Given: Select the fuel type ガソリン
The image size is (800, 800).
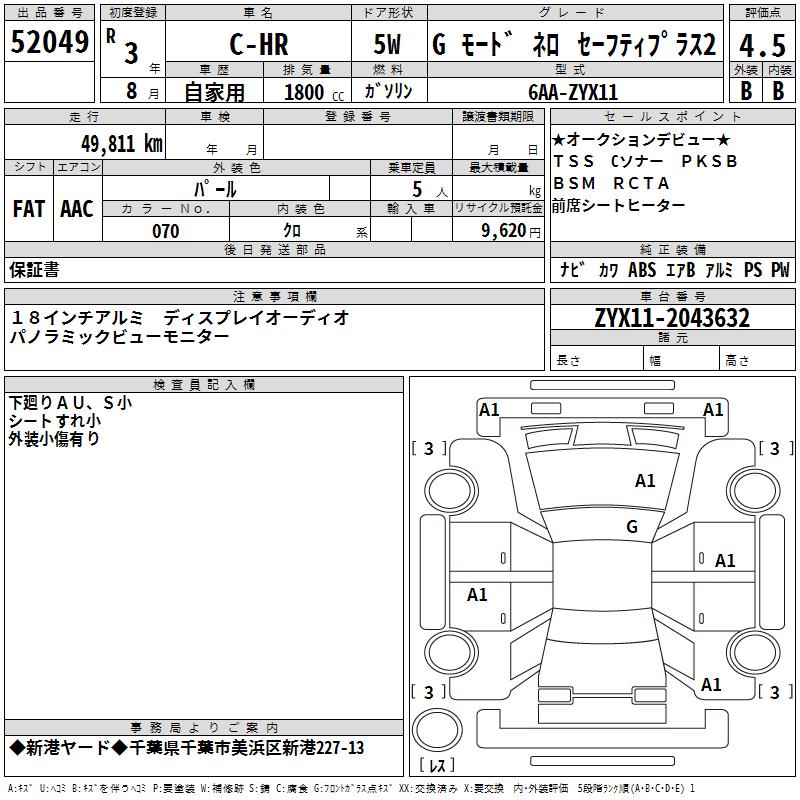Looking at the screenshot, I should pyautogui.click(x=388, y=91).
